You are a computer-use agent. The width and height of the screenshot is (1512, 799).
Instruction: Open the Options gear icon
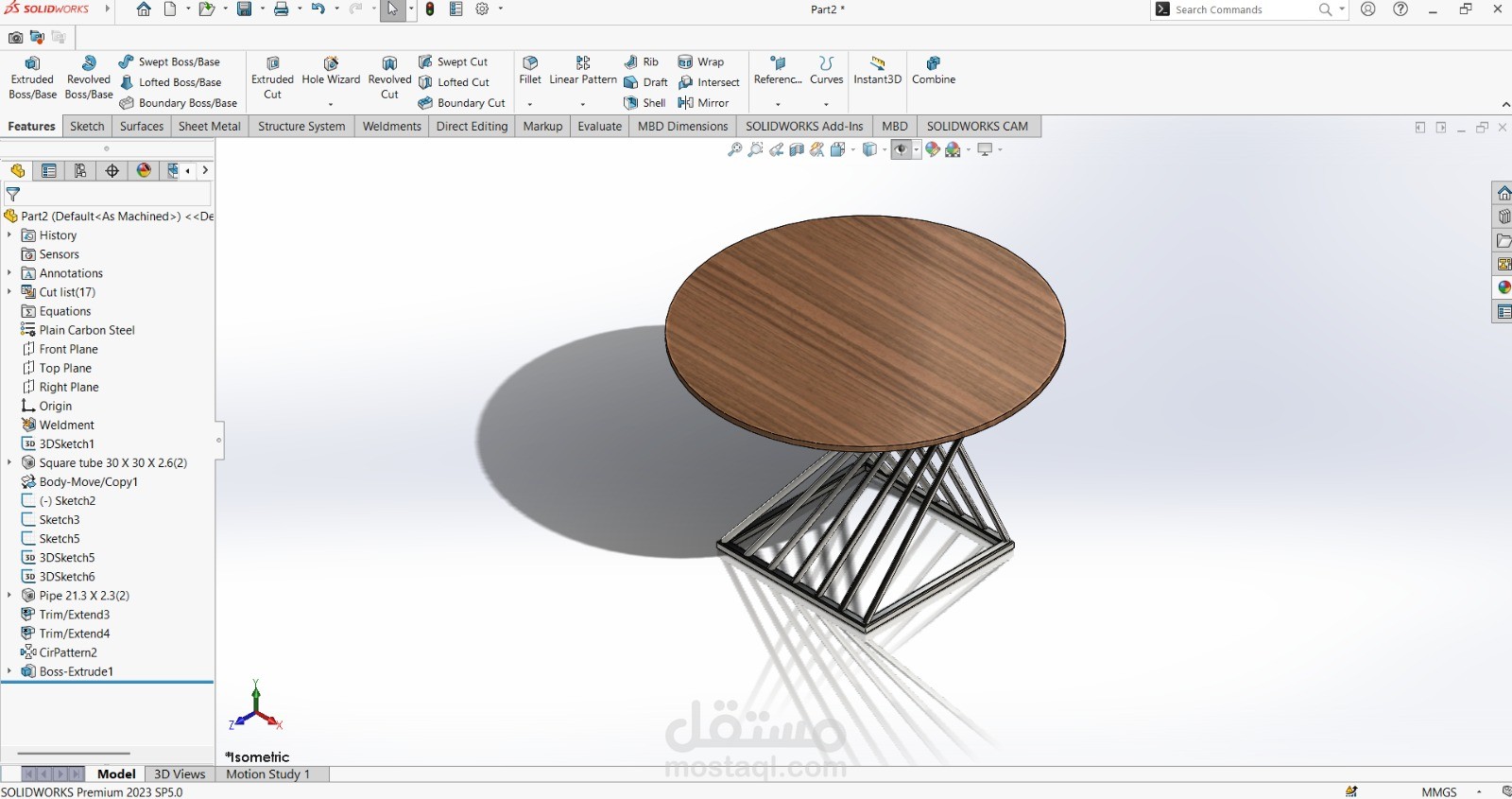coord(482,9)
